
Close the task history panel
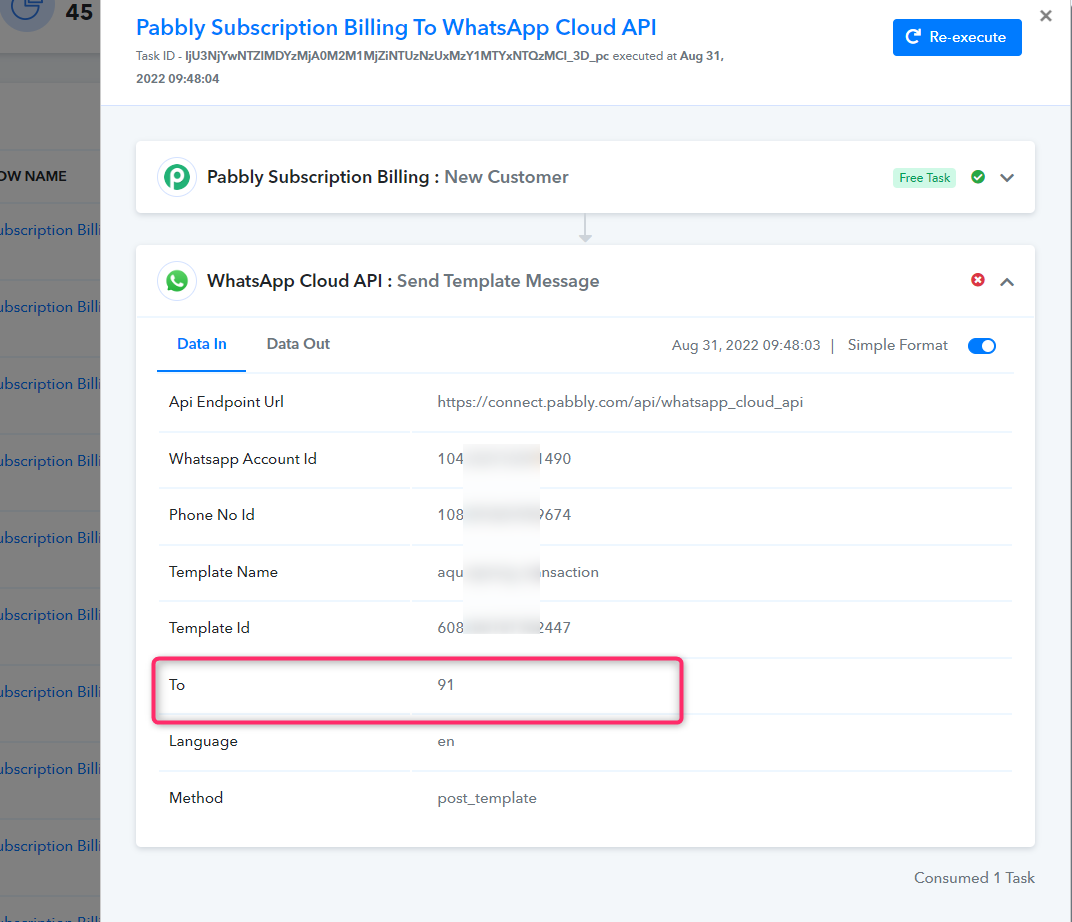pos(1045,16)
